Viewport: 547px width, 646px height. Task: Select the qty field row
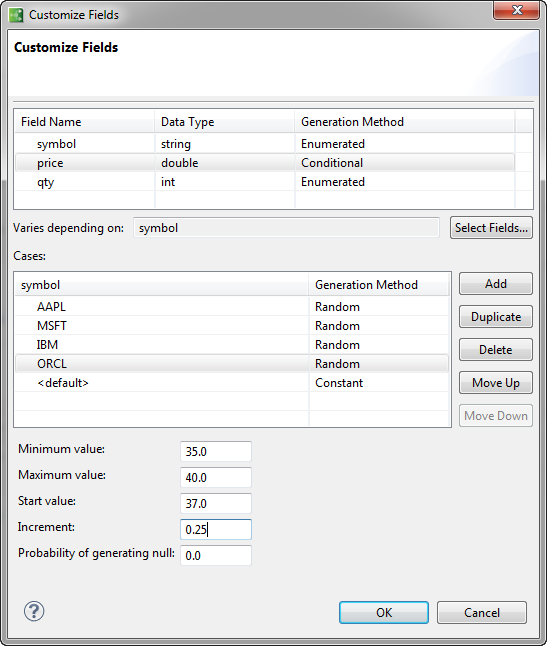265,182
